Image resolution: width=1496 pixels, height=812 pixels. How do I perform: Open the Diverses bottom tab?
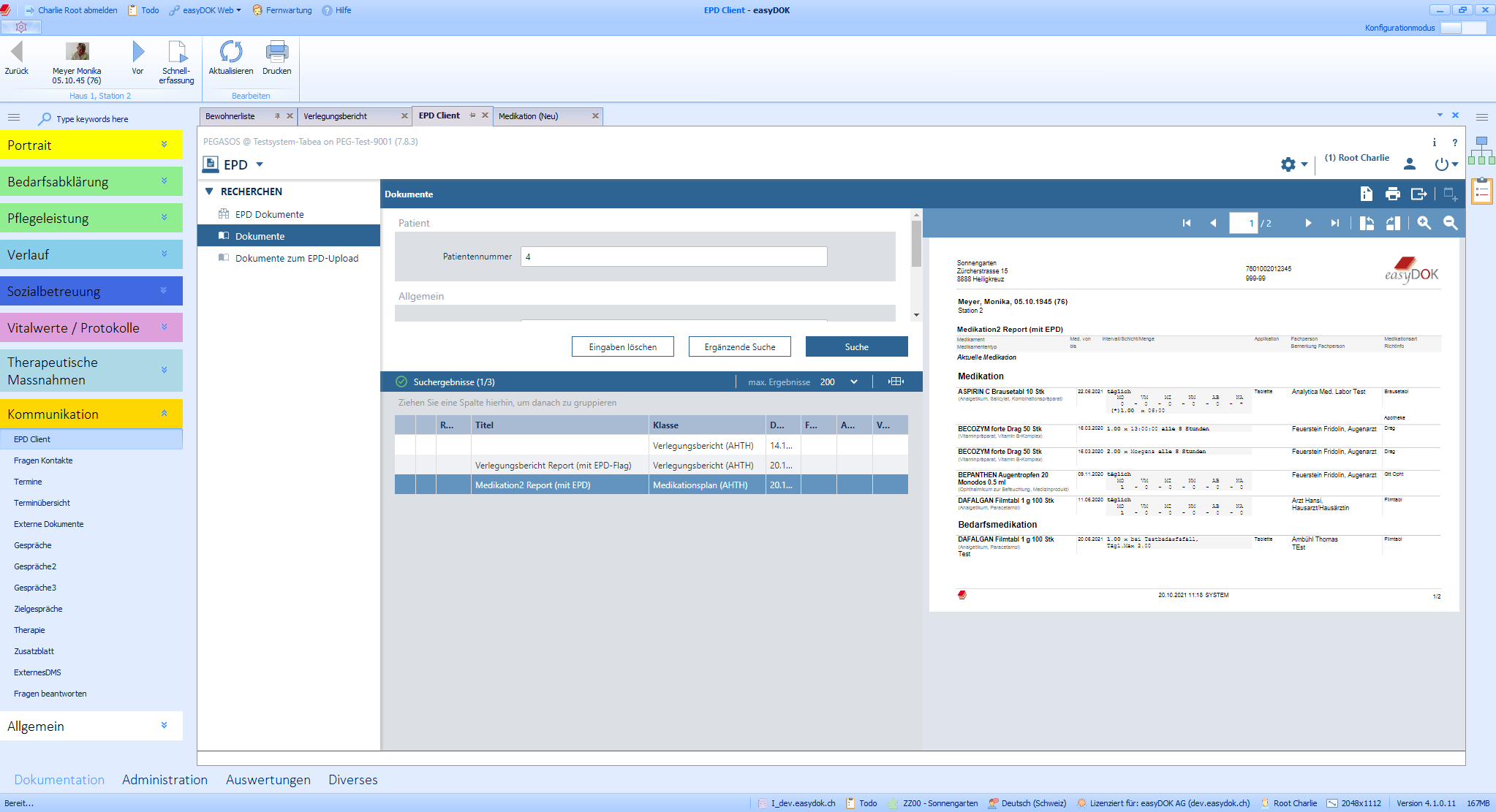[353, 780]
